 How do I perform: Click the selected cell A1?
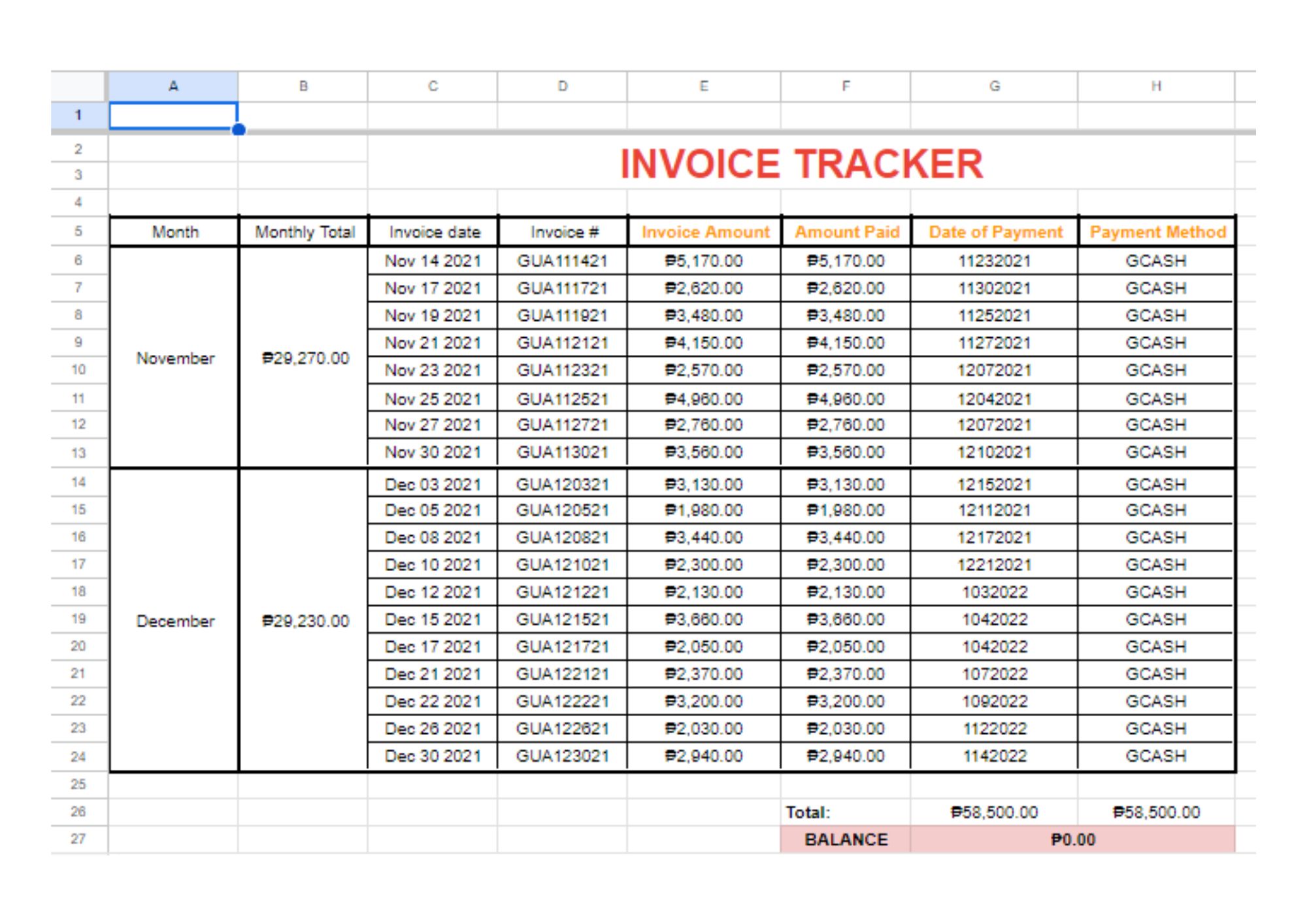[x=173, y=116]
